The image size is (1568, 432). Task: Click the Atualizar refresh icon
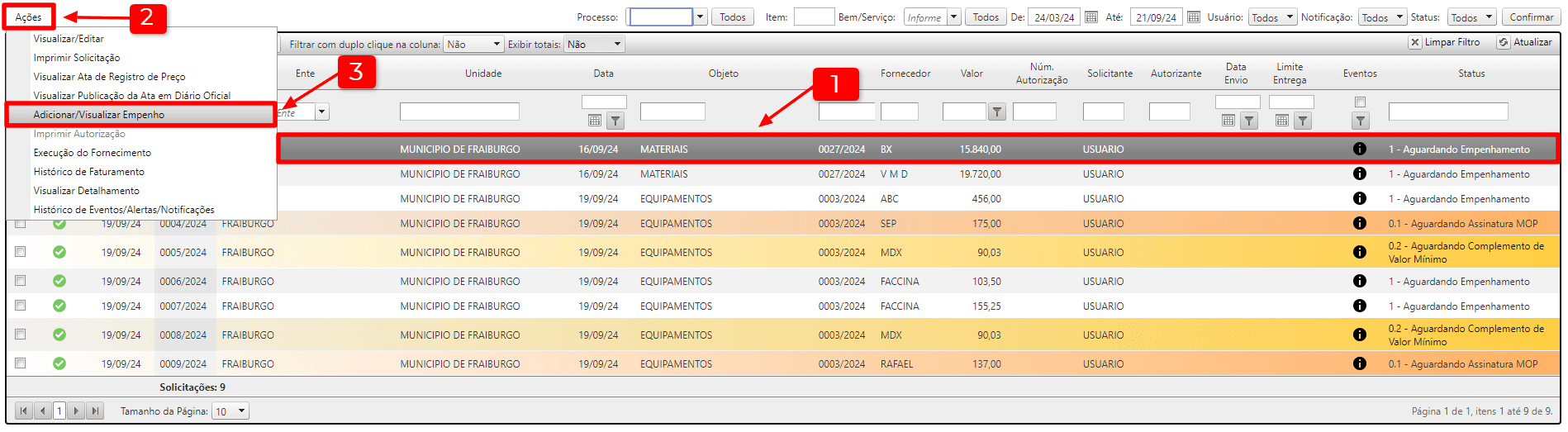click(x=1504, y=42)
